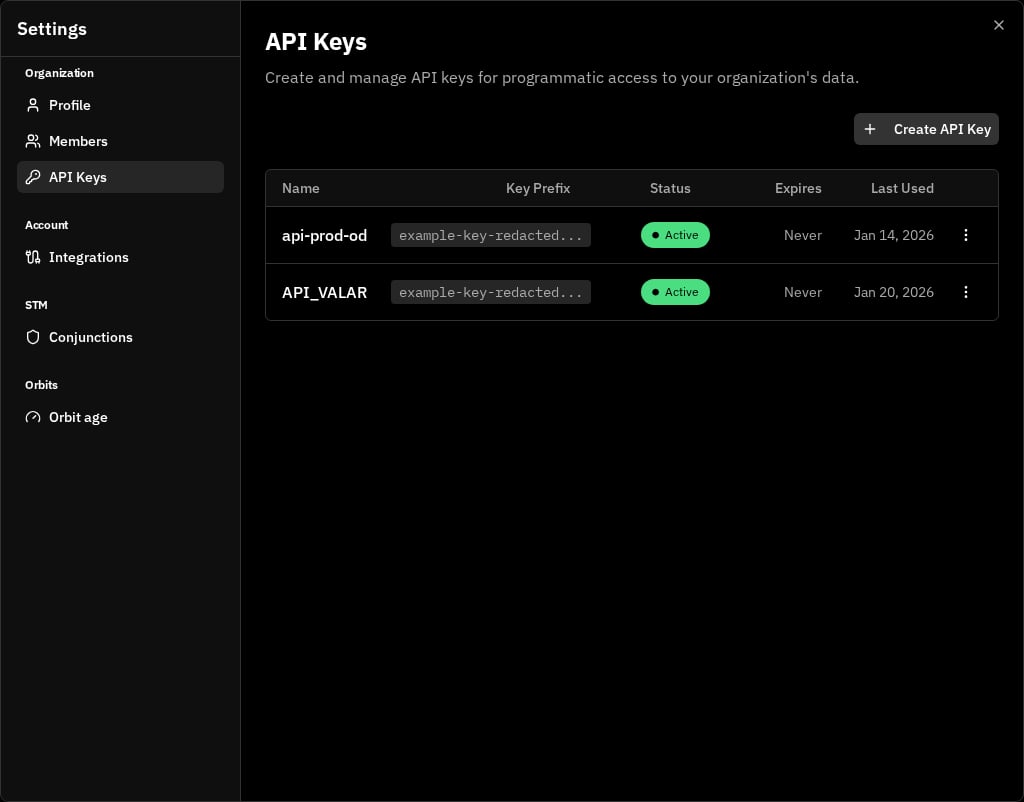Go to Integrations settings
This screenshot has height=802, width=1024.
[120, 257]
